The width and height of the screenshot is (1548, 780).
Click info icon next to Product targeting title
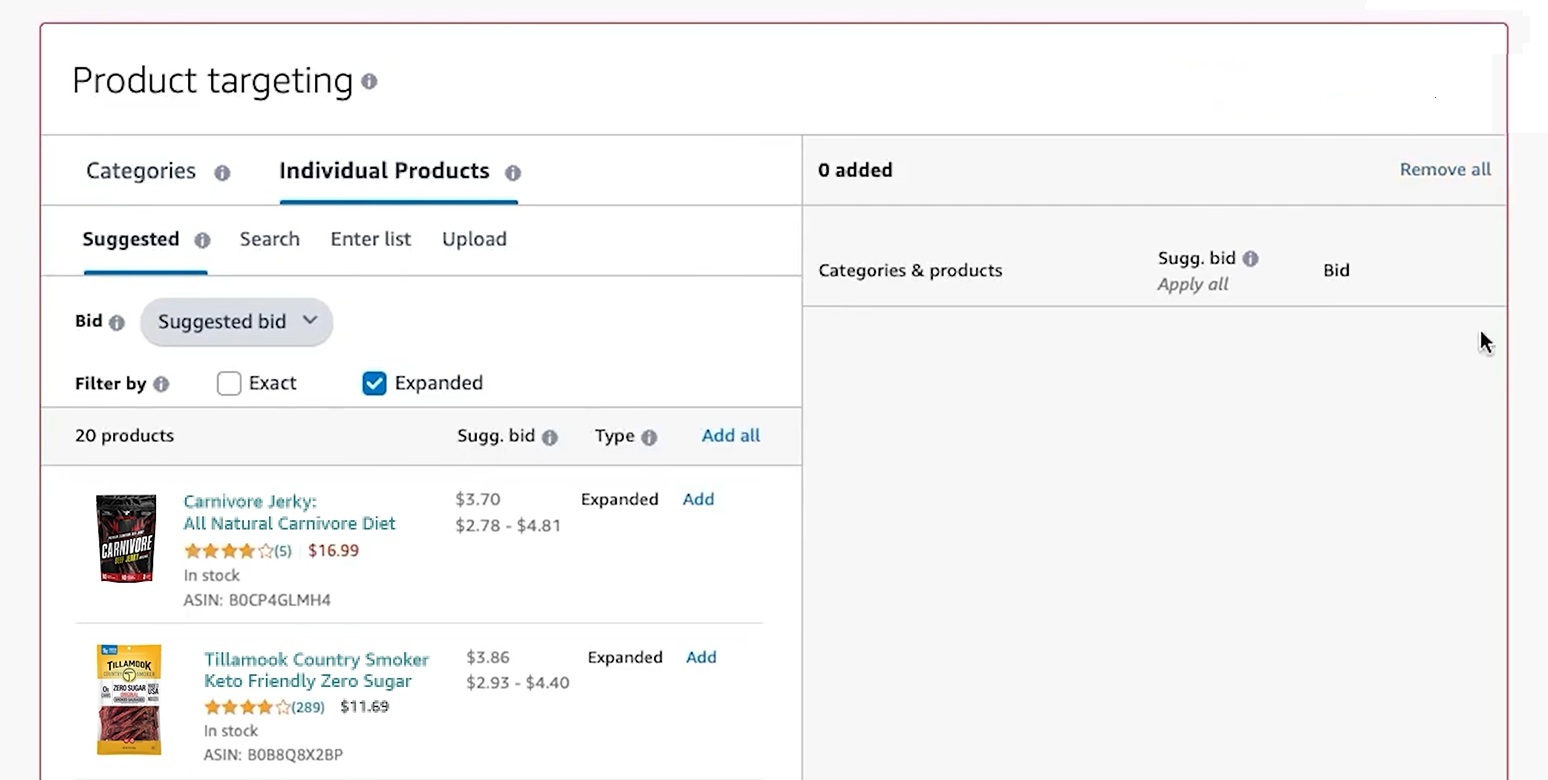tap(369, 81)
